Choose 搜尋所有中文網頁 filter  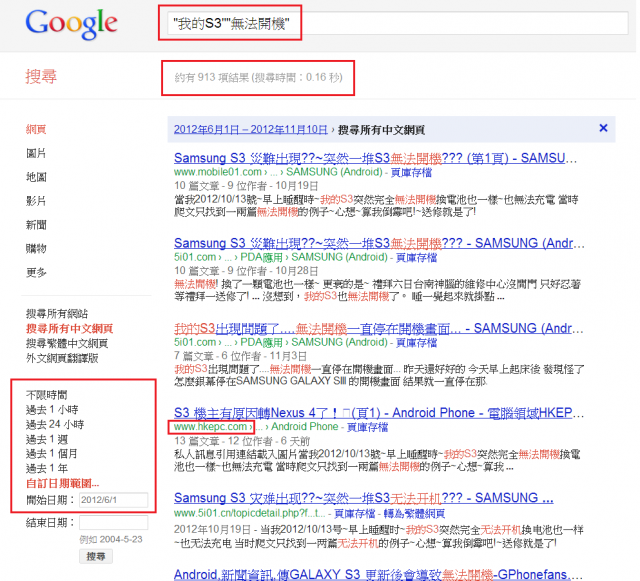(x=69, y=328)
